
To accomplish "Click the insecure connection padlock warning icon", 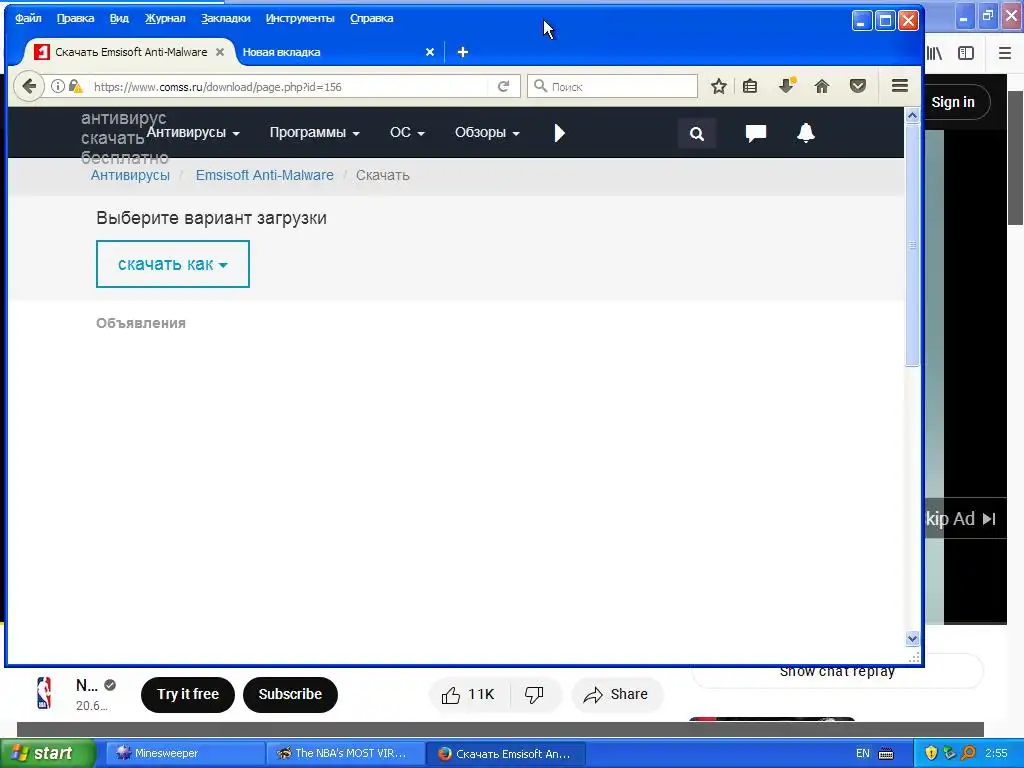I will pyautogui.click(x=76, y=86).
